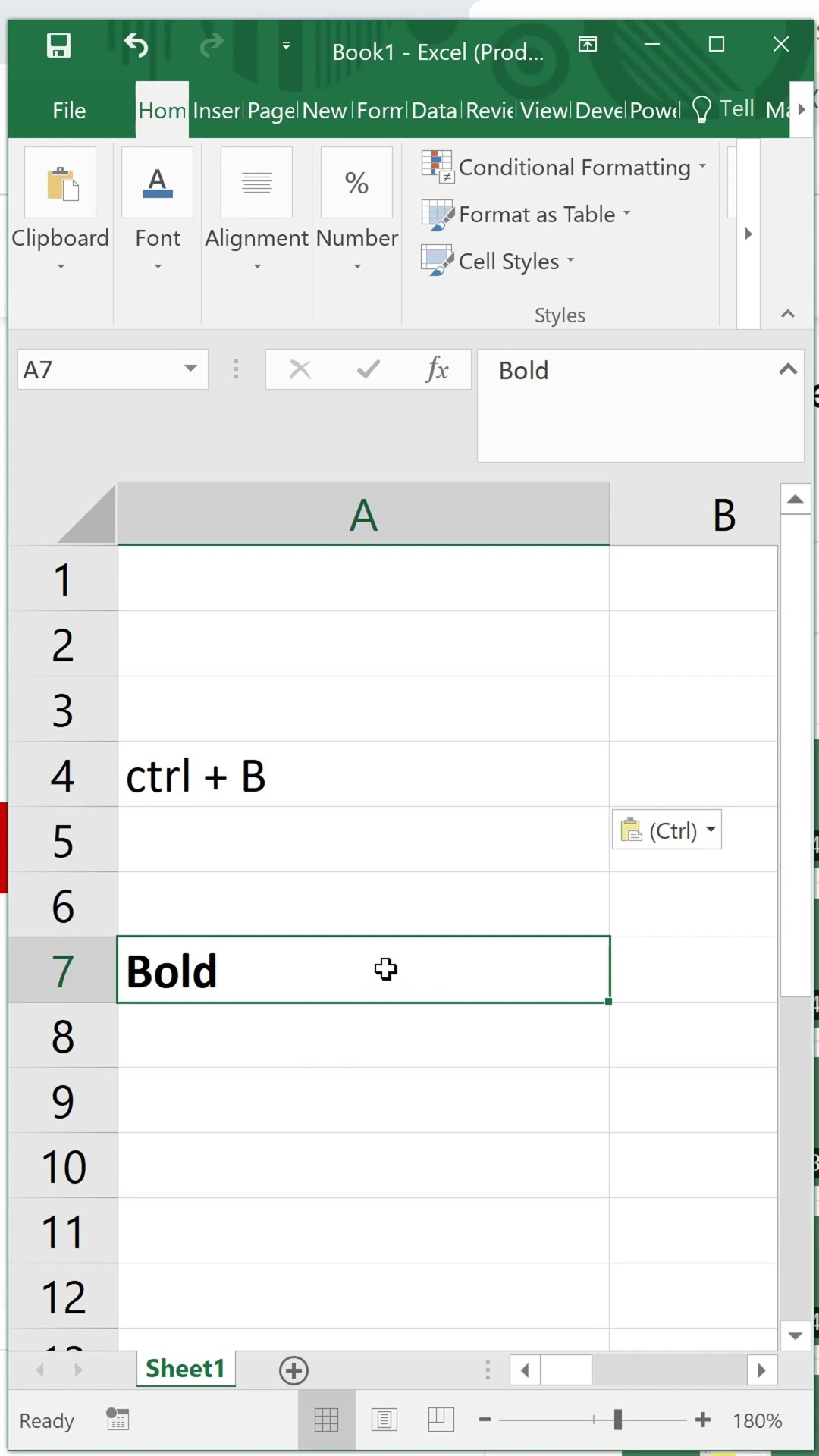Expand the Name Box dropdown arrow
The height and width of the screenshot is (1456, 819).
[190, 369]
